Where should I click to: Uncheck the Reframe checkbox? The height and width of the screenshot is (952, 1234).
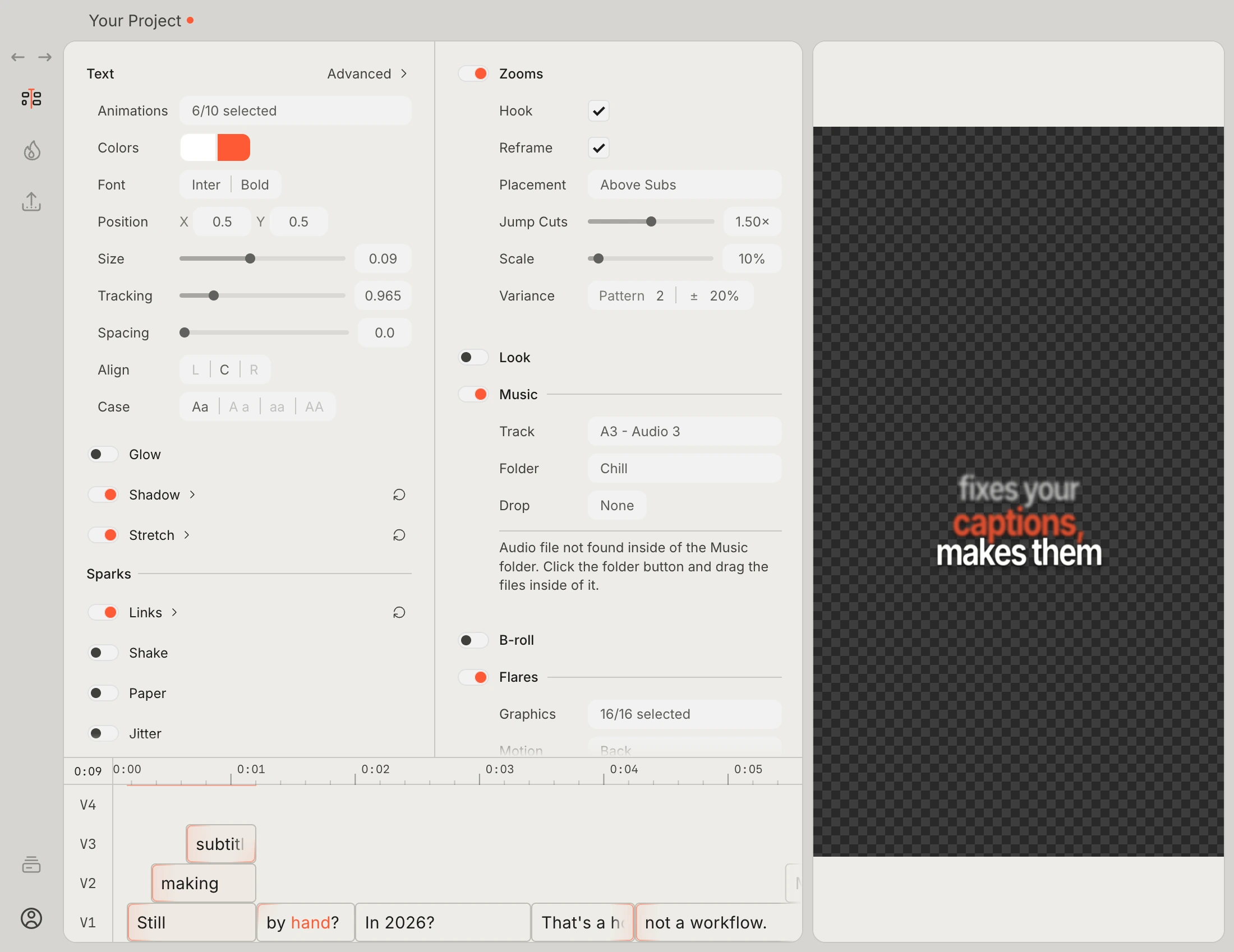598,148
